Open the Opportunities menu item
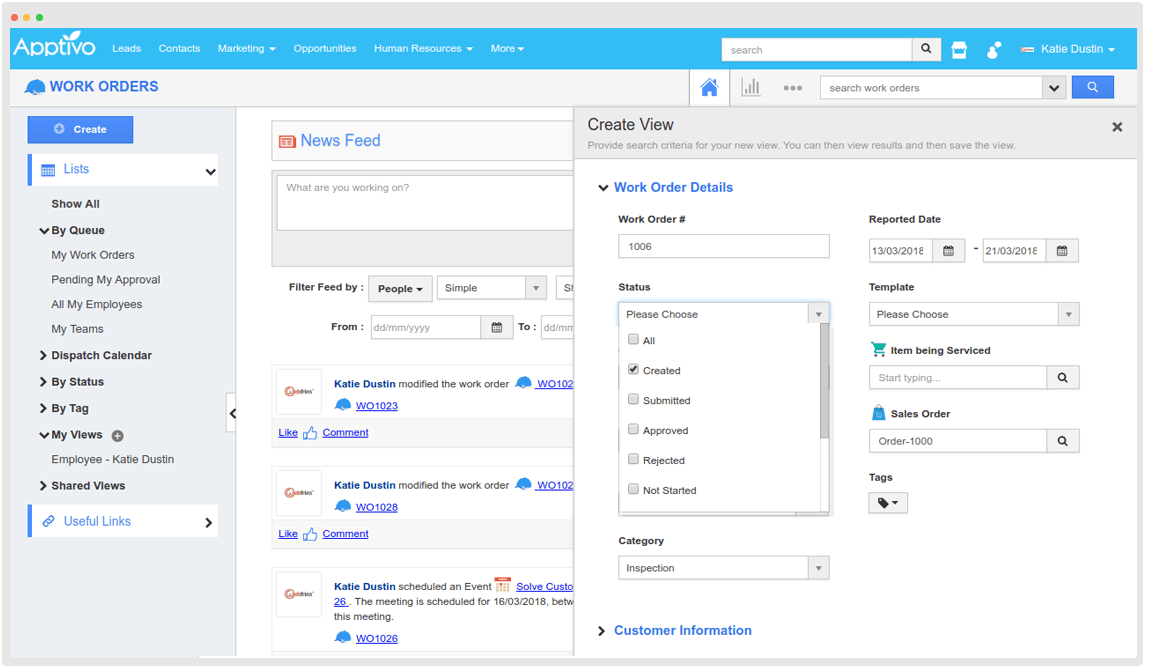The width and height of the screenshot is (1150, 670). pos(326,48)
